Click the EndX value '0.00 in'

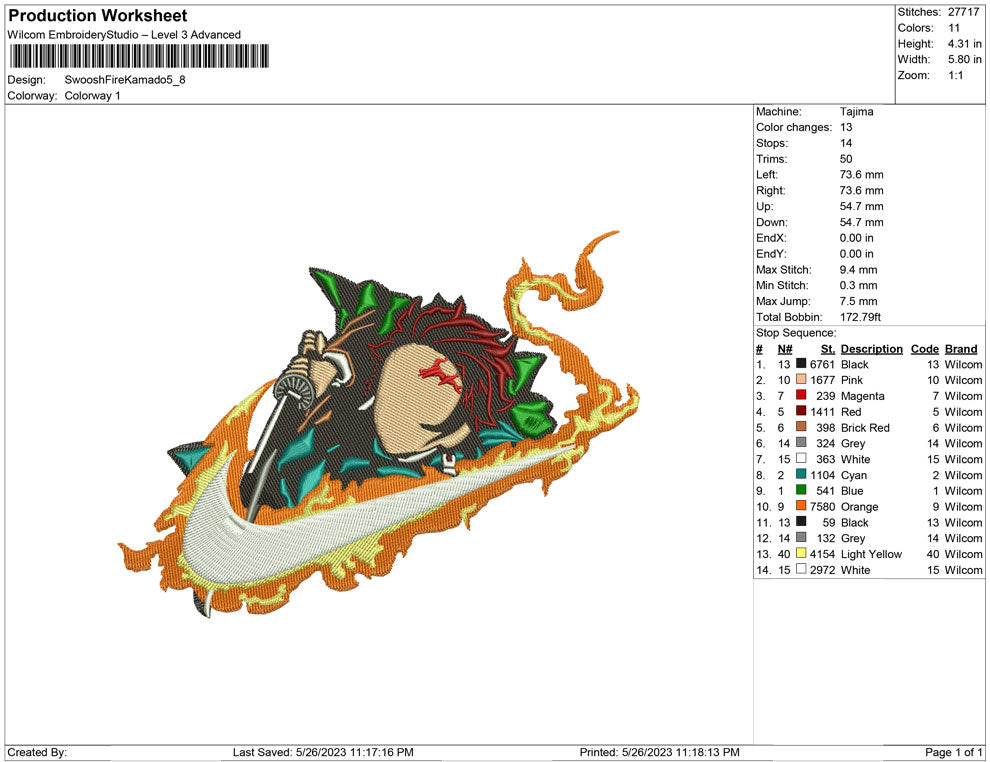(x=856, y=238)
